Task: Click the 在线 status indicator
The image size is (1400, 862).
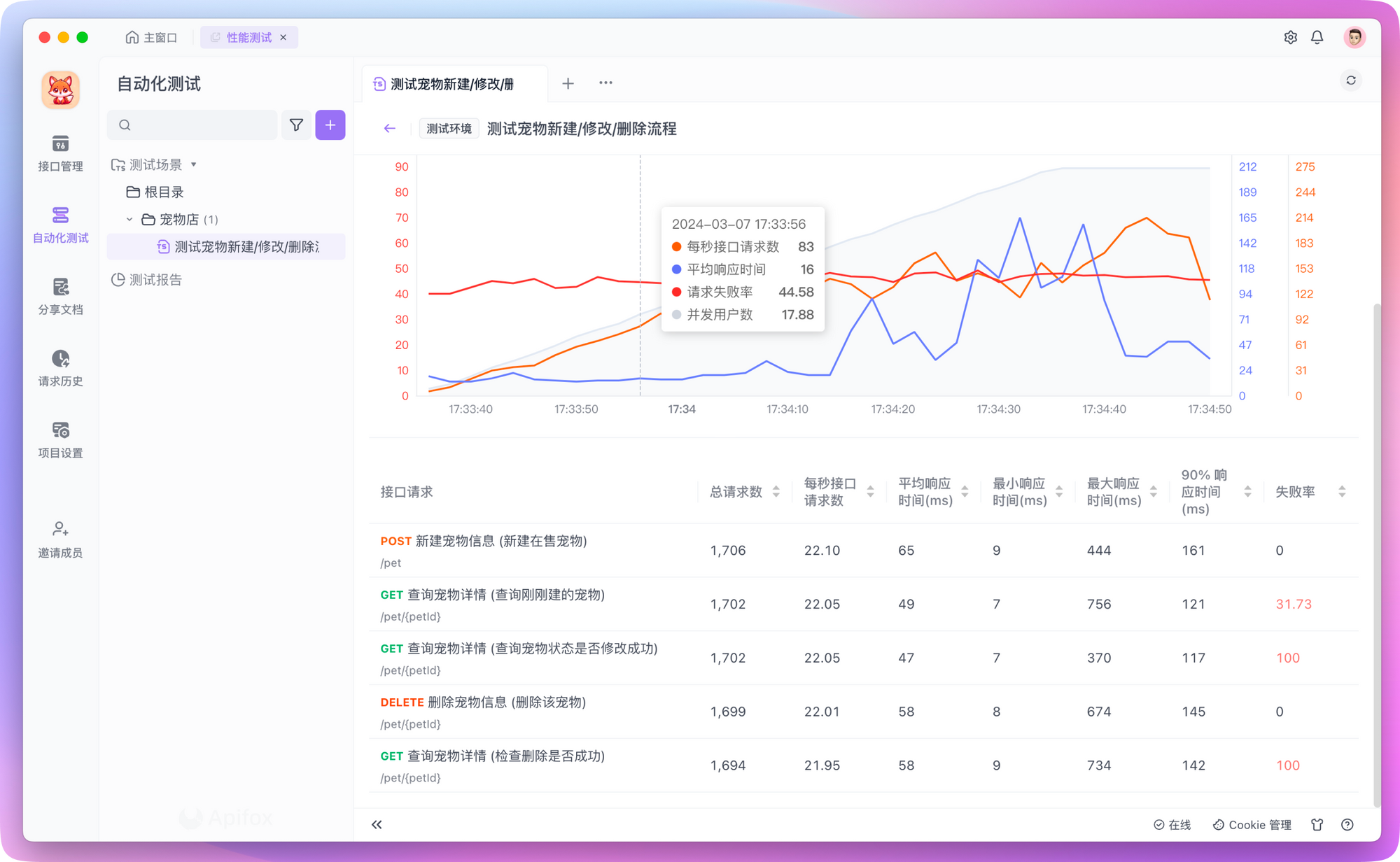Action: click(x=1172, y=825)
